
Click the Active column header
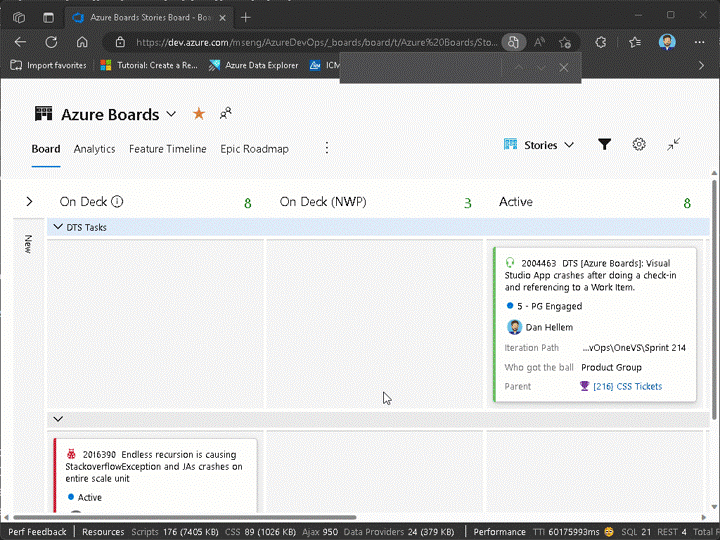[516, 202]
